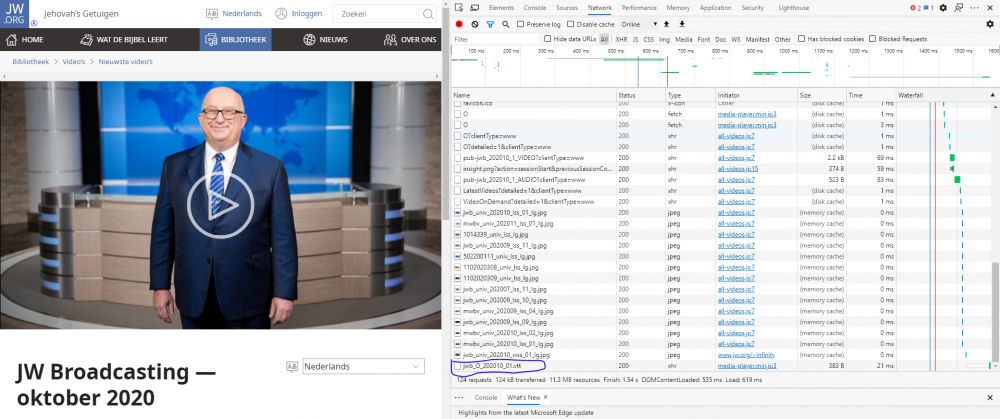Click the inspect element picker icon
The width and height of the screenshot is (1000, 419).
[x=459, y=7]
